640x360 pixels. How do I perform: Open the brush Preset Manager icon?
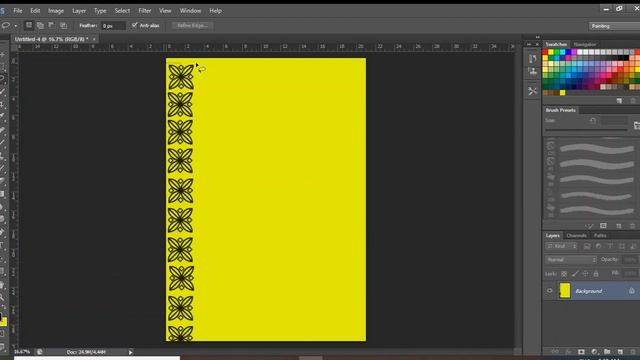[x=603, y=226]
